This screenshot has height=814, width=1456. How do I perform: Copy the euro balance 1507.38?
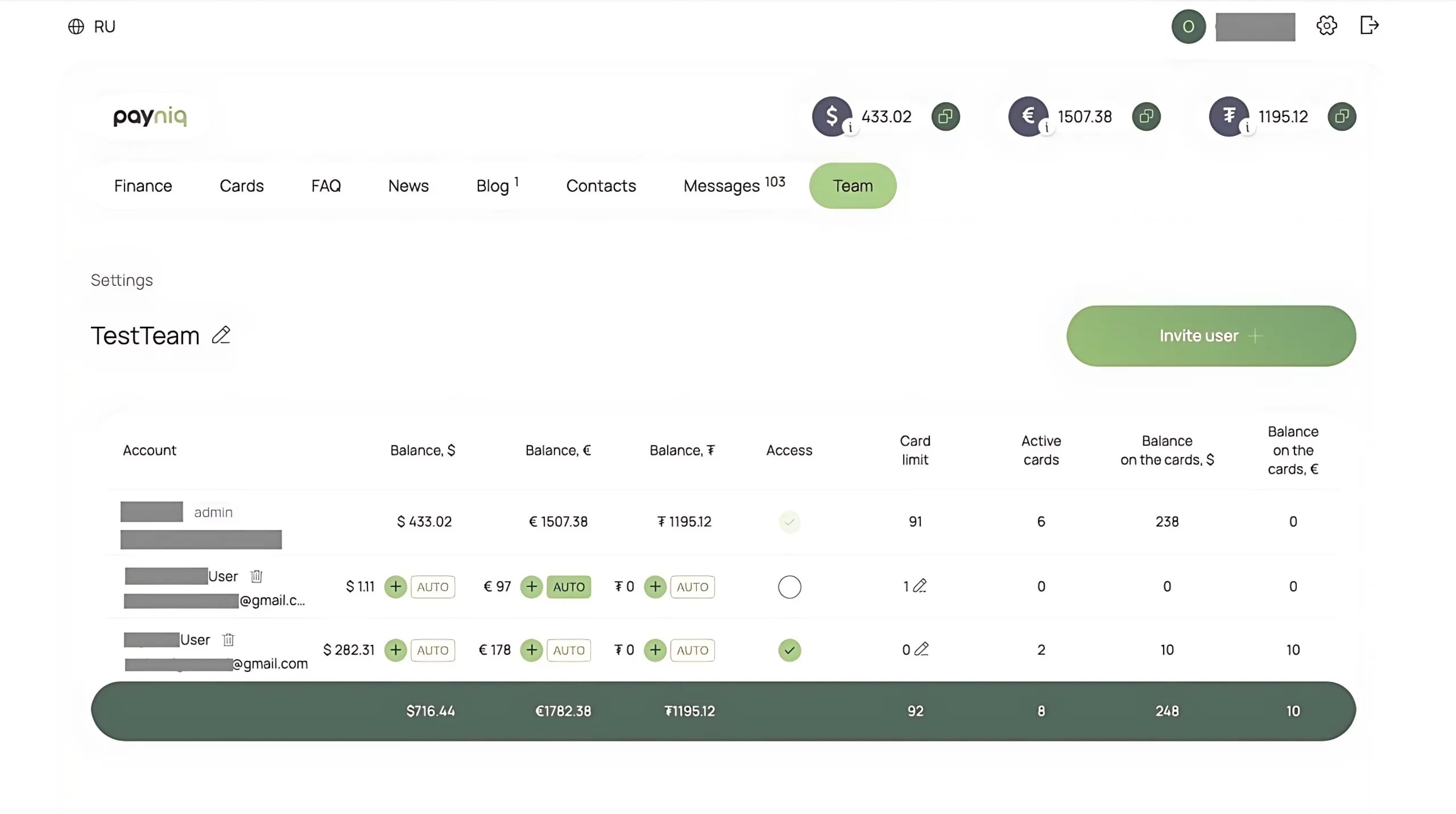(1146, 116)
